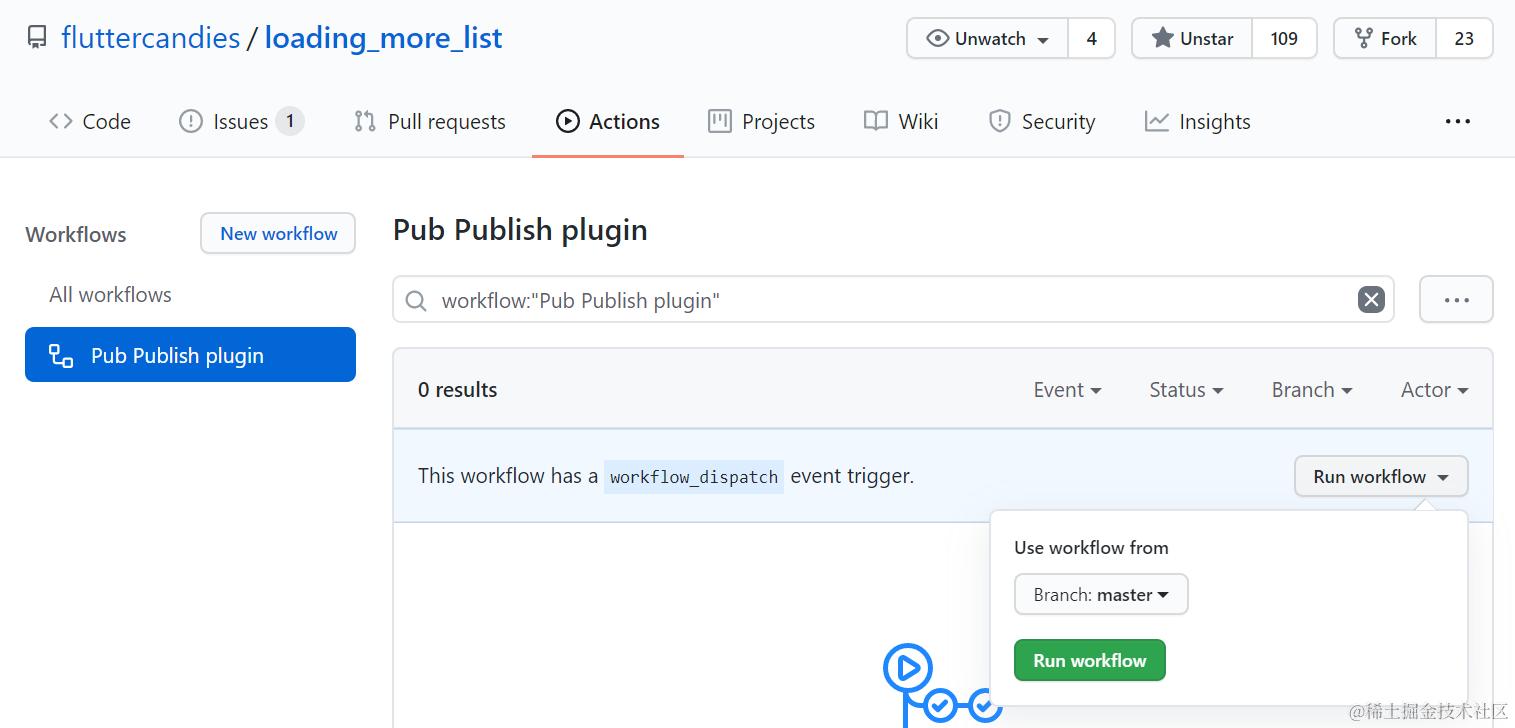The image size is (1515, 728).
Task: Click the New workflow button
Action: point(278,233)
